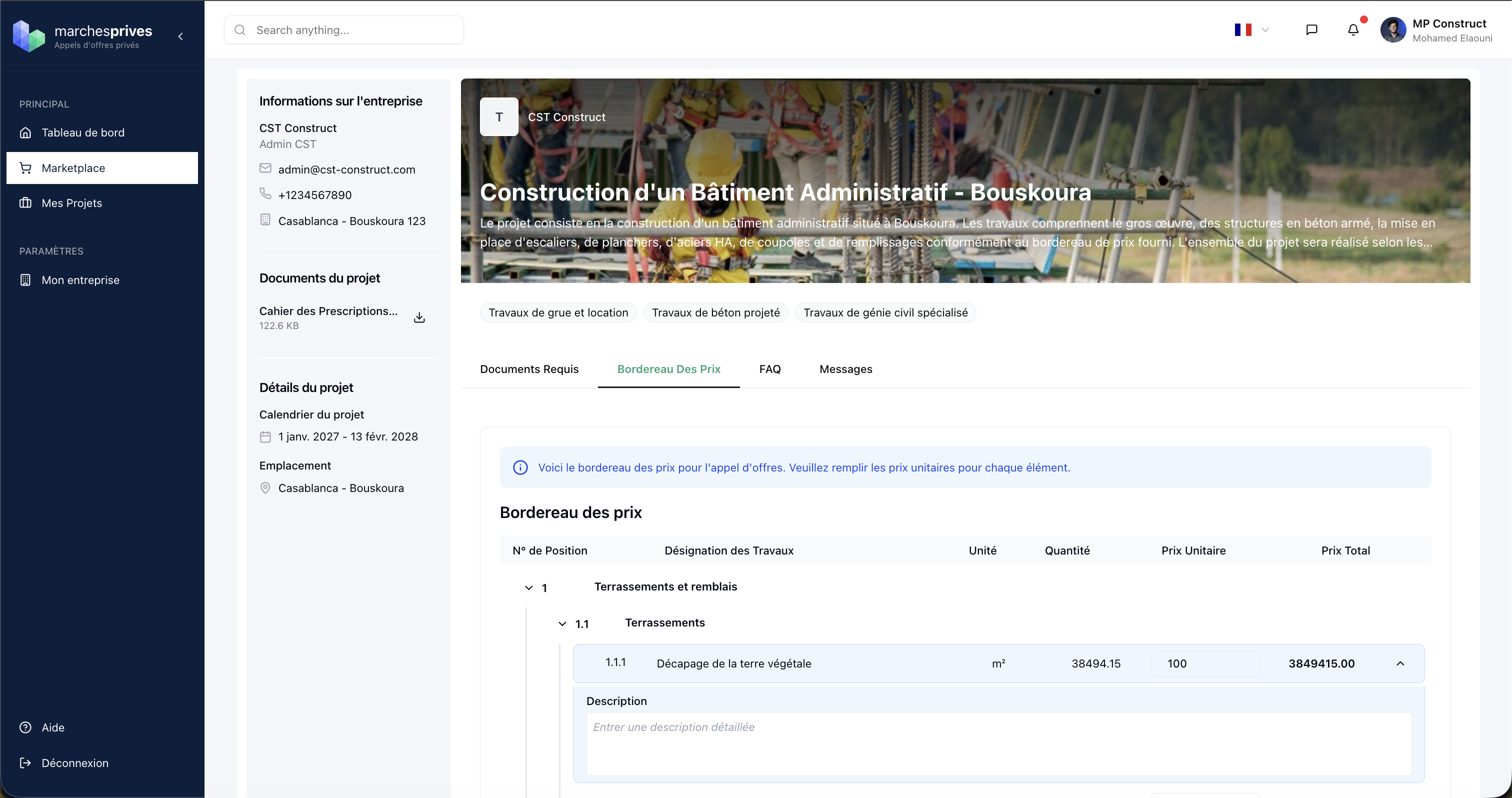
Task: Open the notifications bell
Action: point(1353,30)
